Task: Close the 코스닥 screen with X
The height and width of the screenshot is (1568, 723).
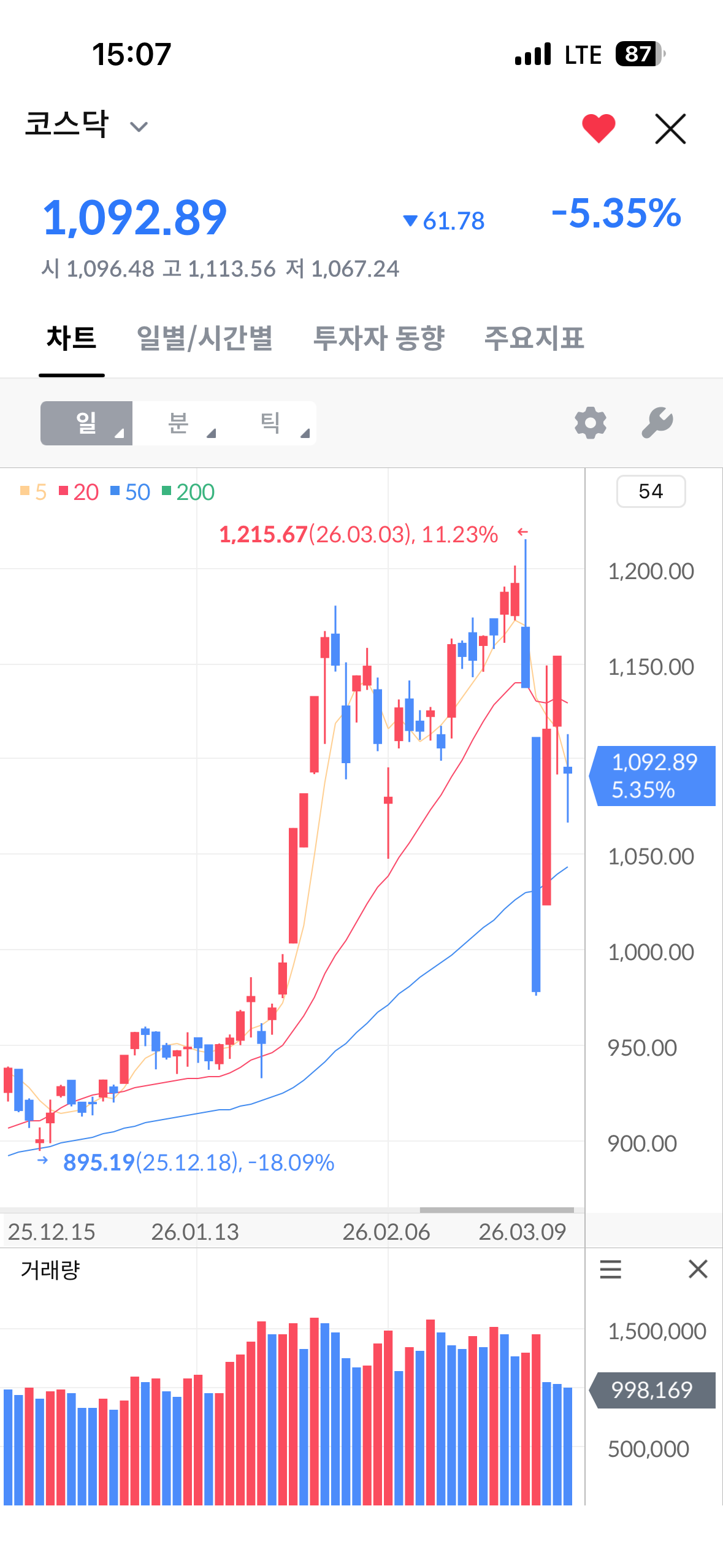Action: 670,129
